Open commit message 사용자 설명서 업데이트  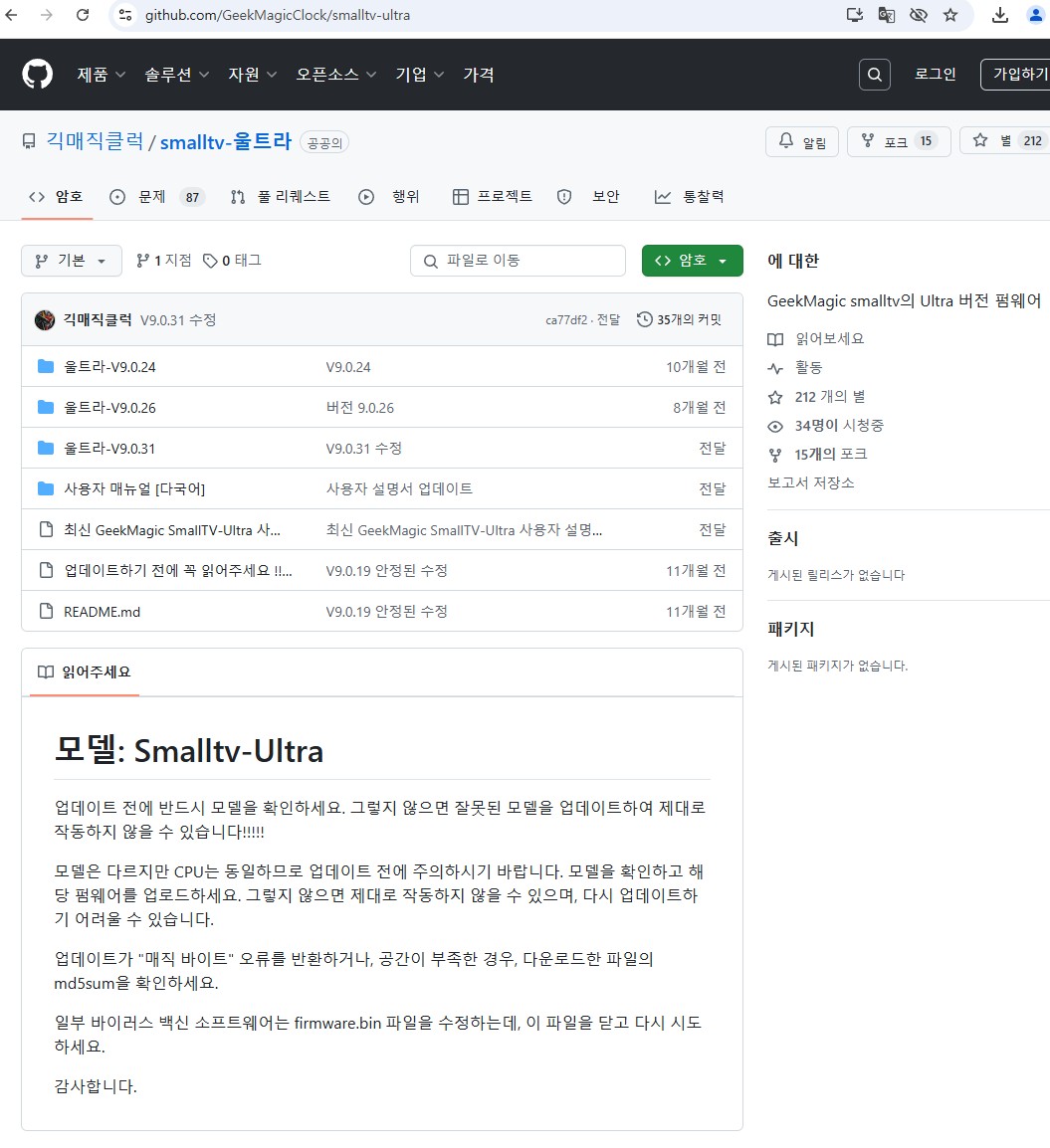pyautogui.click(x=399, y=489)
